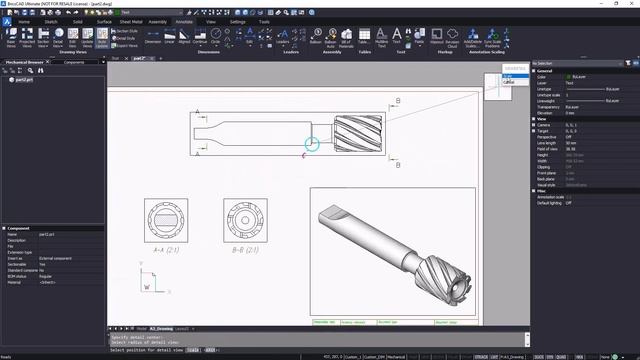Run the Update Views tool
The image size is (640, 360).
coord(87,37)
